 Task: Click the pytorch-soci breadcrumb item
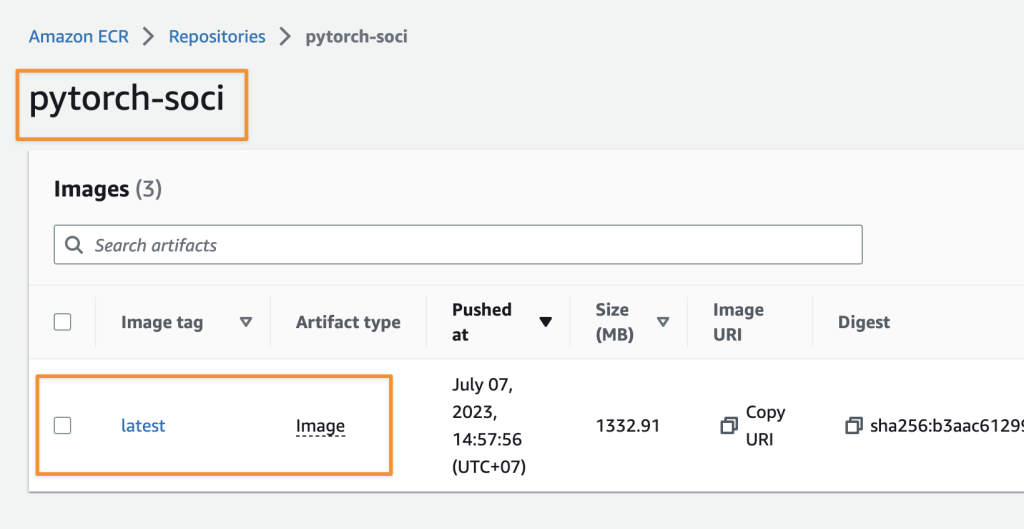pos(356,37)
